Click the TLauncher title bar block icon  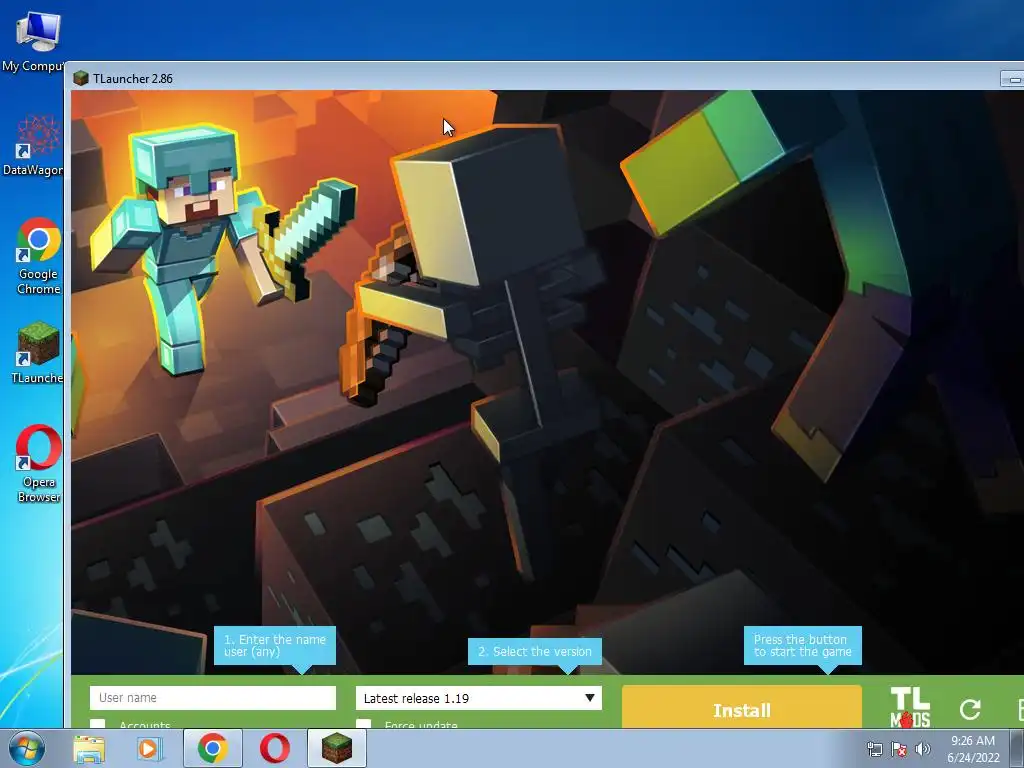(81, 78)
